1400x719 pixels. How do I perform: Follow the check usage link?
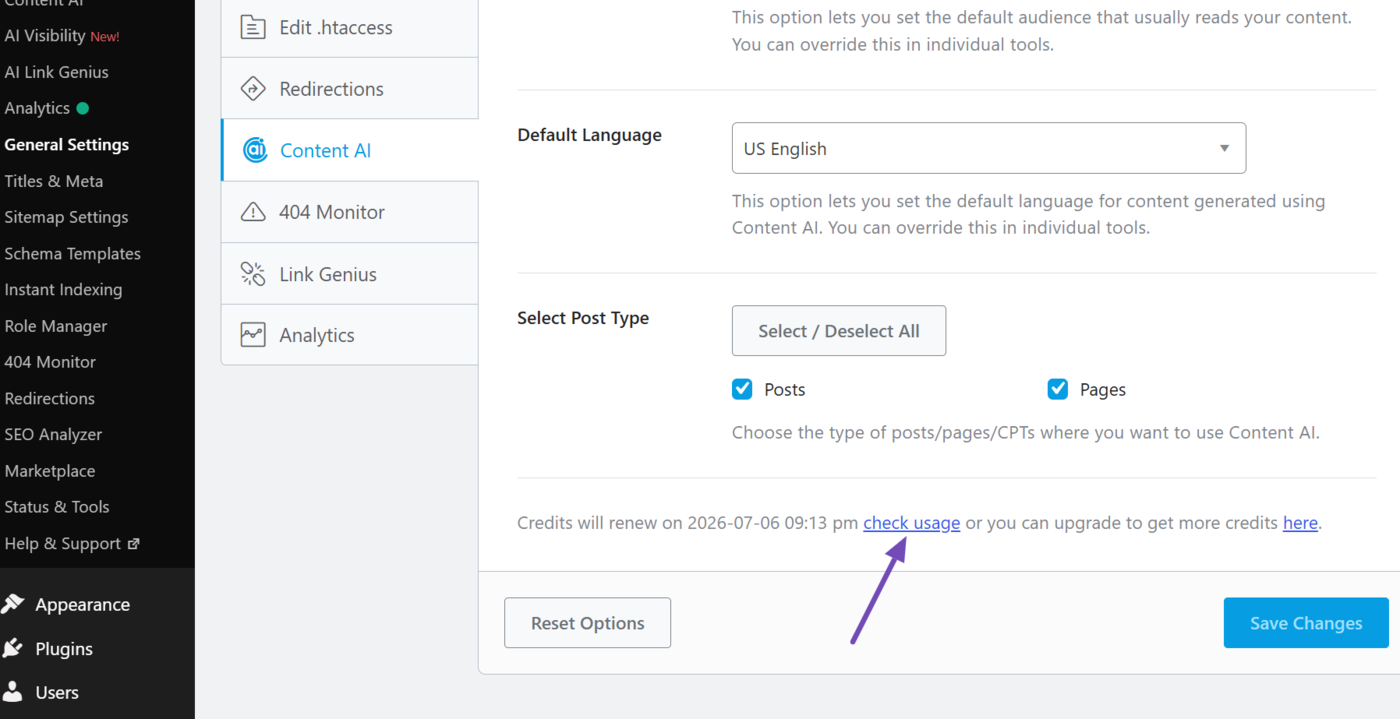(x=911, y=522)
